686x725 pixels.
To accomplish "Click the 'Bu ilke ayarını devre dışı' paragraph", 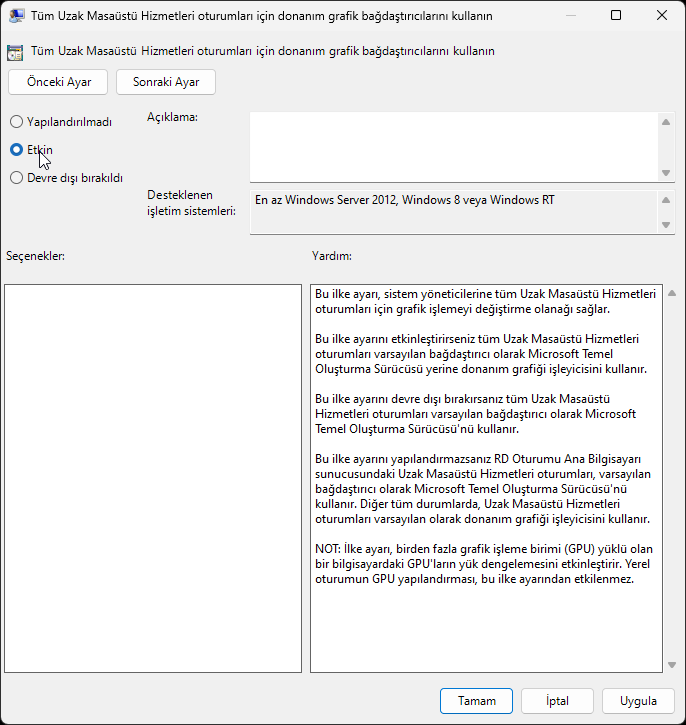I will coord(476,414).
